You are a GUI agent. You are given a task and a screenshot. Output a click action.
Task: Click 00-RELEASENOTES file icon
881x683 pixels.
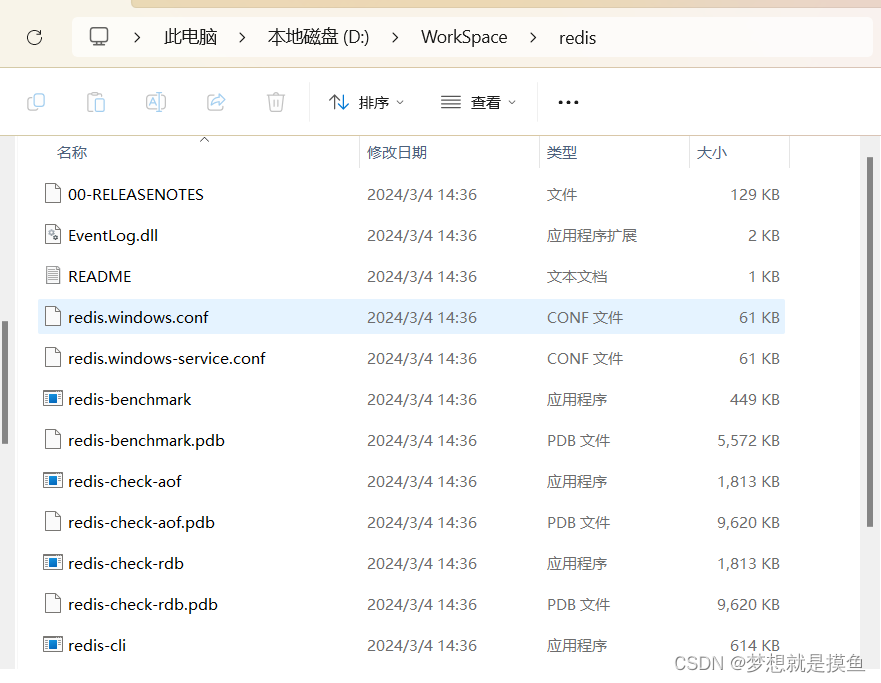pos(53,193)
